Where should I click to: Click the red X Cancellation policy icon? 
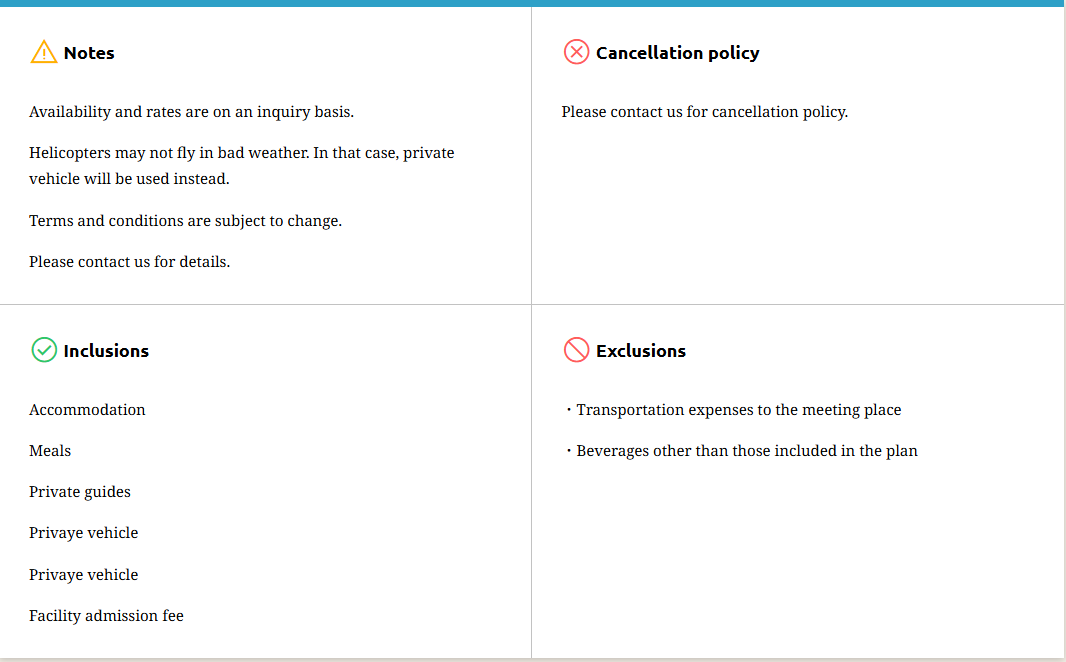tap(576, 52)
